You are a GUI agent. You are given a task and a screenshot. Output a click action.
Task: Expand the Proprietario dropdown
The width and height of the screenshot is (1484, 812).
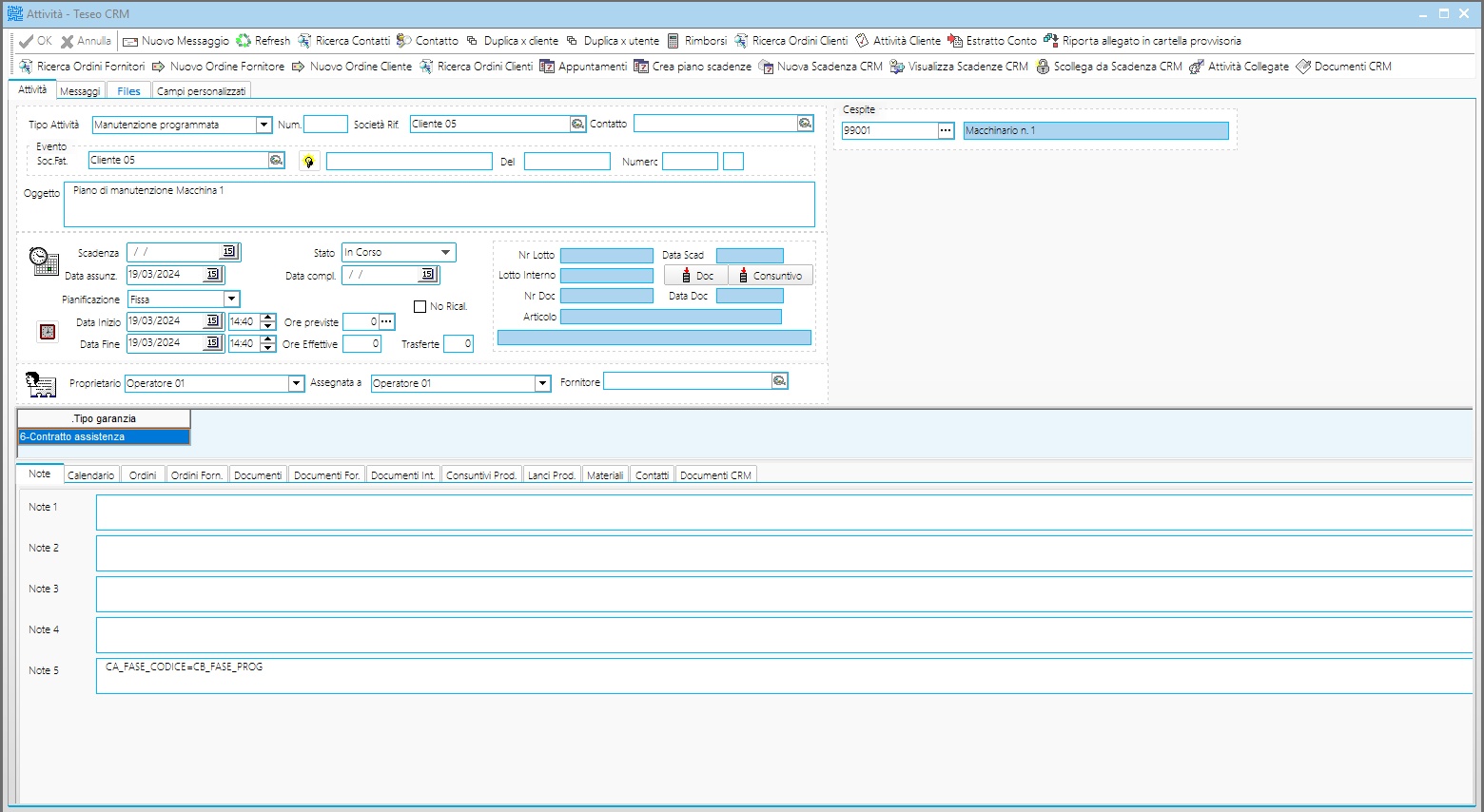pyautogui.click(x=295, y=383)
